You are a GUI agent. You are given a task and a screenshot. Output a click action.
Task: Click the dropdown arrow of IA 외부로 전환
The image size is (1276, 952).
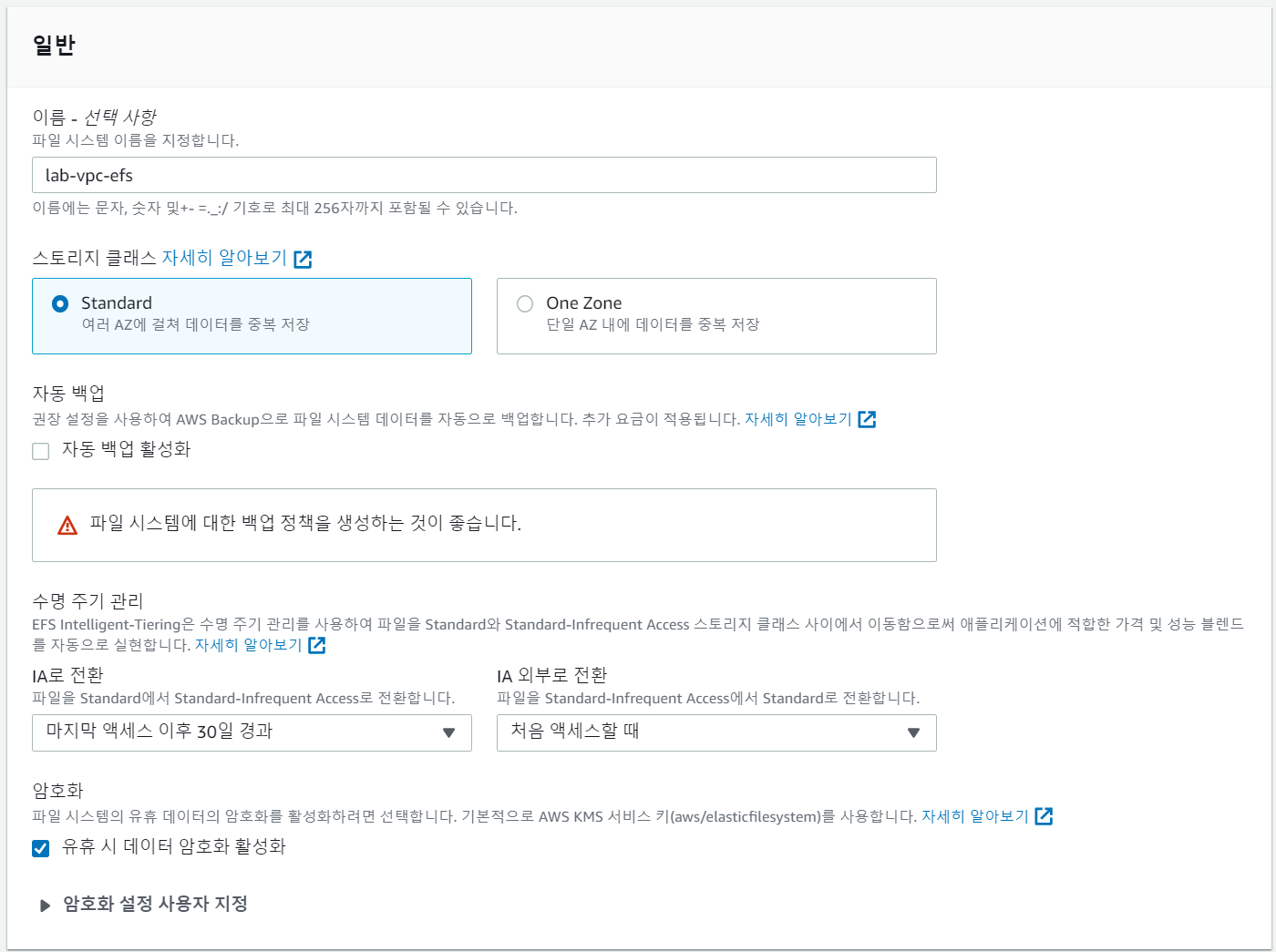click(x=912, y=732)
